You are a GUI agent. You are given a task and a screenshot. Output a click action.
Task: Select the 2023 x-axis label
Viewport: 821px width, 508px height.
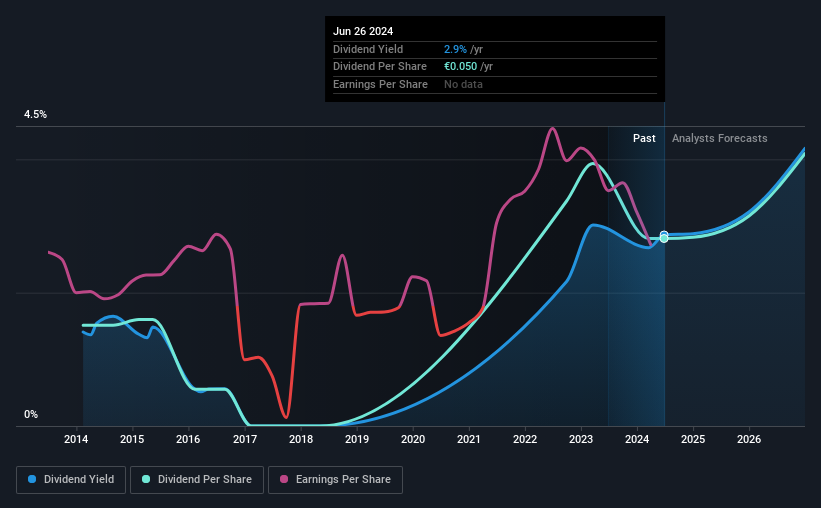point(581,439)
